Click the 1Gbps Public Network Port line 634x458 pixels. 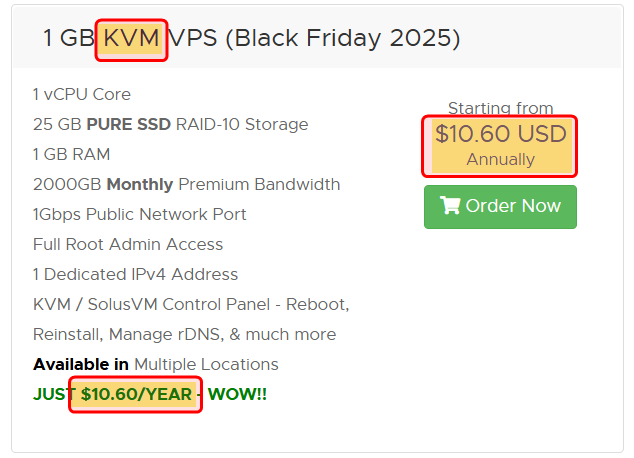tap(139, 214)
